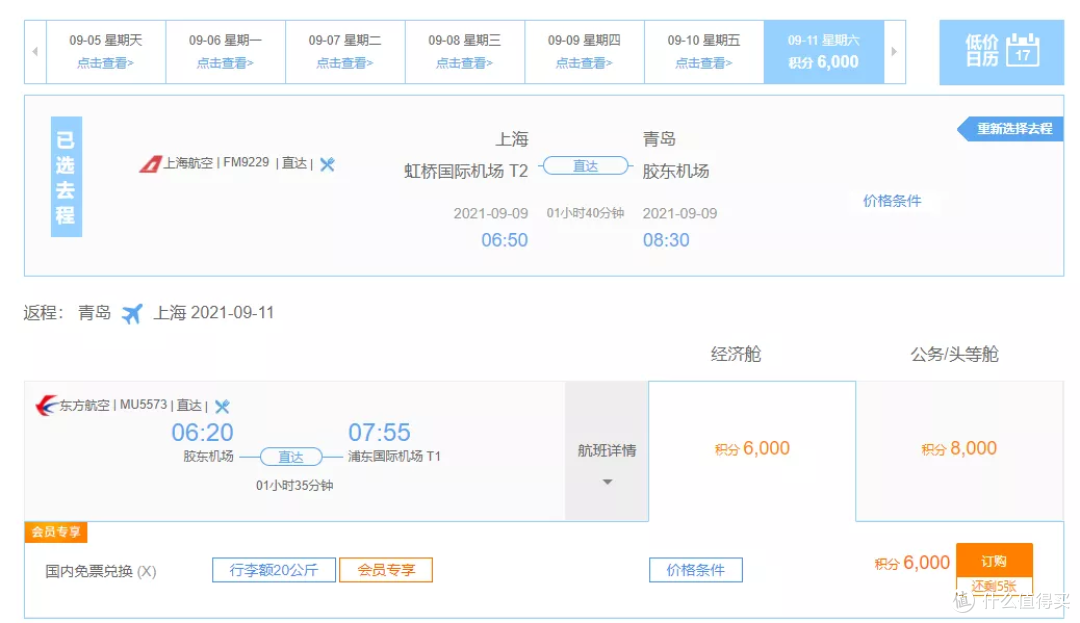Click the 06:20 return departure time
1080x623 pixels.
coord(202,432)
